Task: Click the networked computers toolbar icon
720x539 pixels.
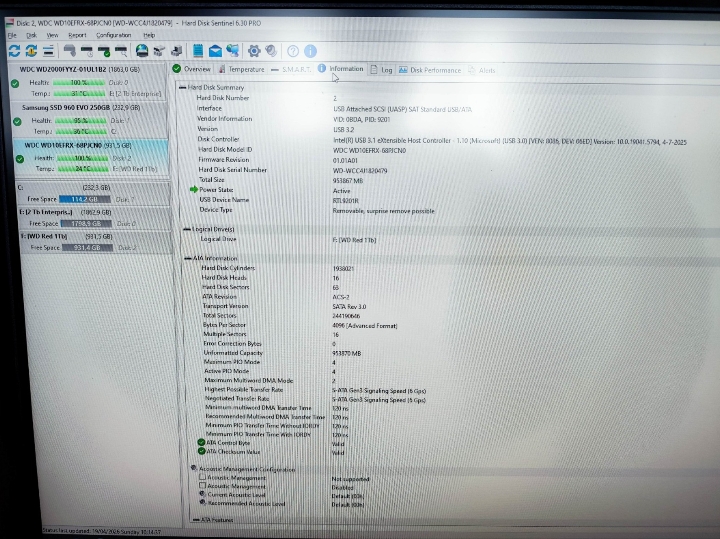Action: coord(233,51)
